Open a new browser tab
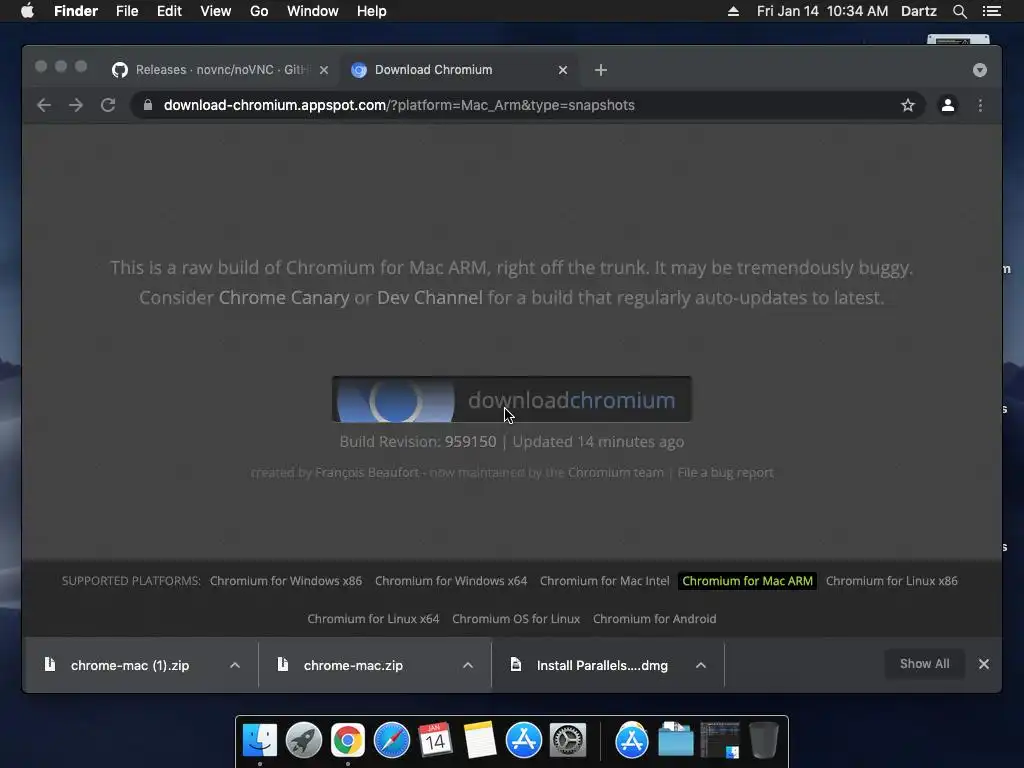The width and height of the screenshot is (1024, 768). [601, 70]
